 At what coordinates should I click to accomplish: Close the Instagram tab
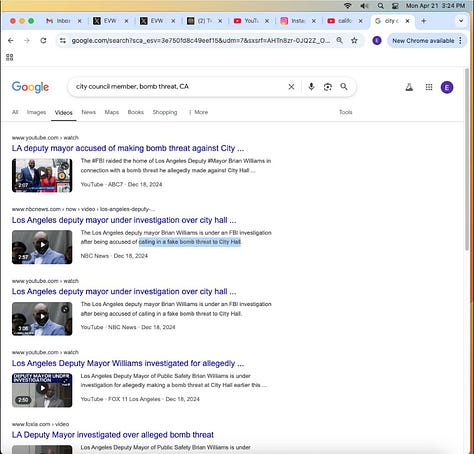pos(314,21)
